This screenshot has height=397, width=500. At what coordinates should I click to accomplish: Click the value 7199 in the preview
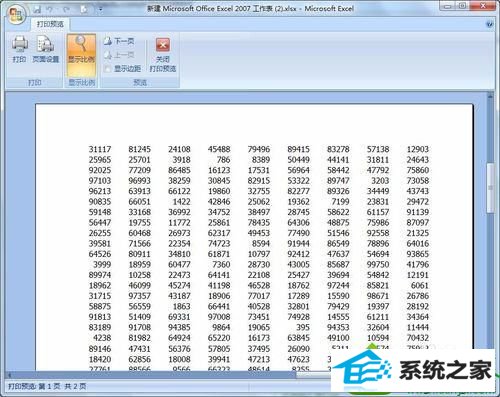340,202
